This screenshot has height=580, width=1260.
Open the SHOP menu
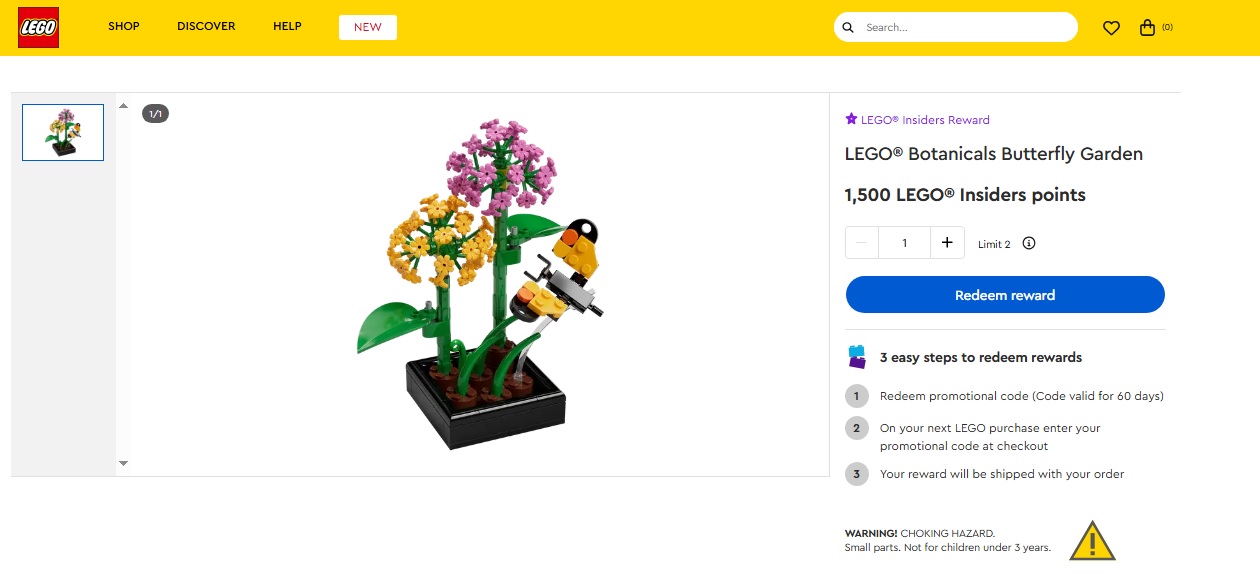click(124, 26)
